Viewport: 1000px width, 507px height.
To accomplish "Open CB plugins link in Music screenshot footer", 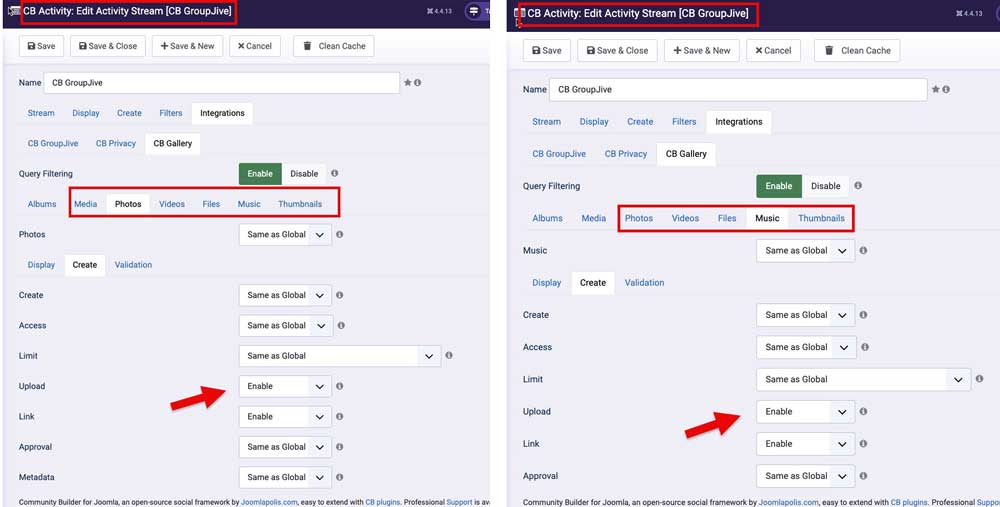I will pos(908,503).
